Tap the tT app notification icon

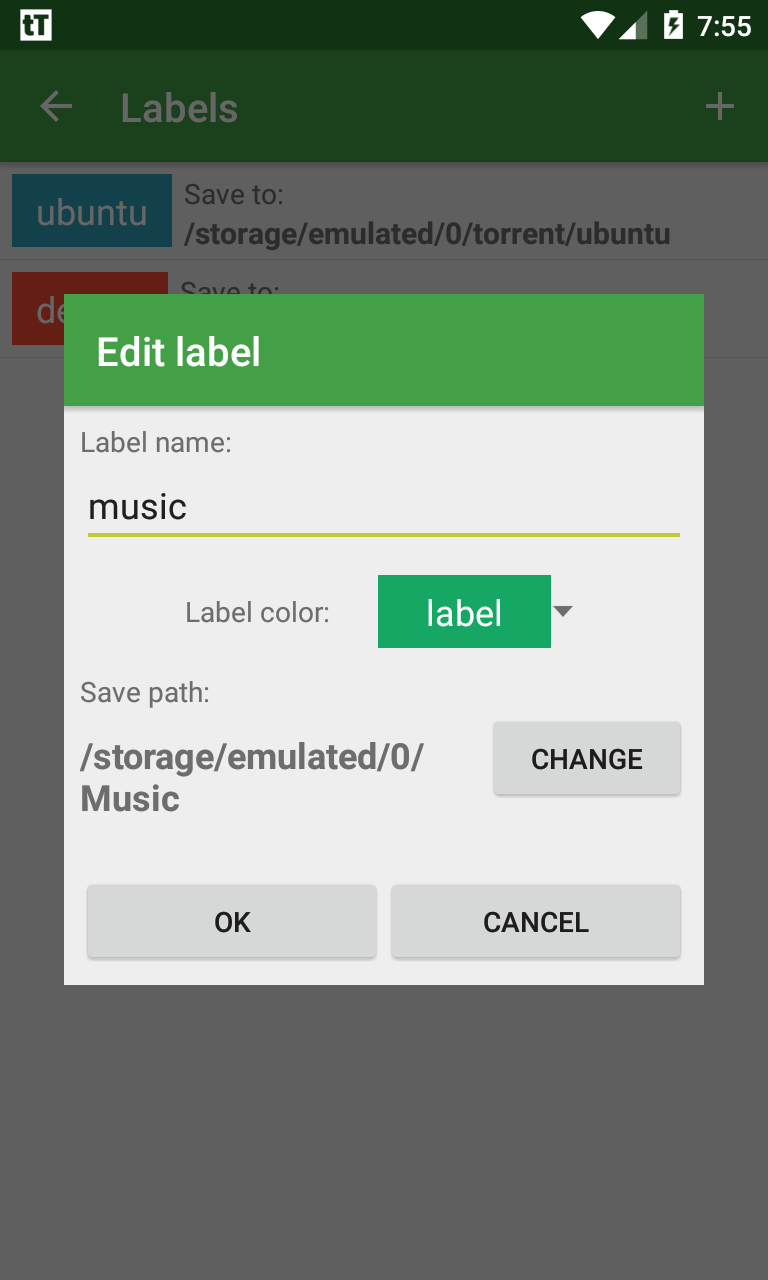[36, 25]
